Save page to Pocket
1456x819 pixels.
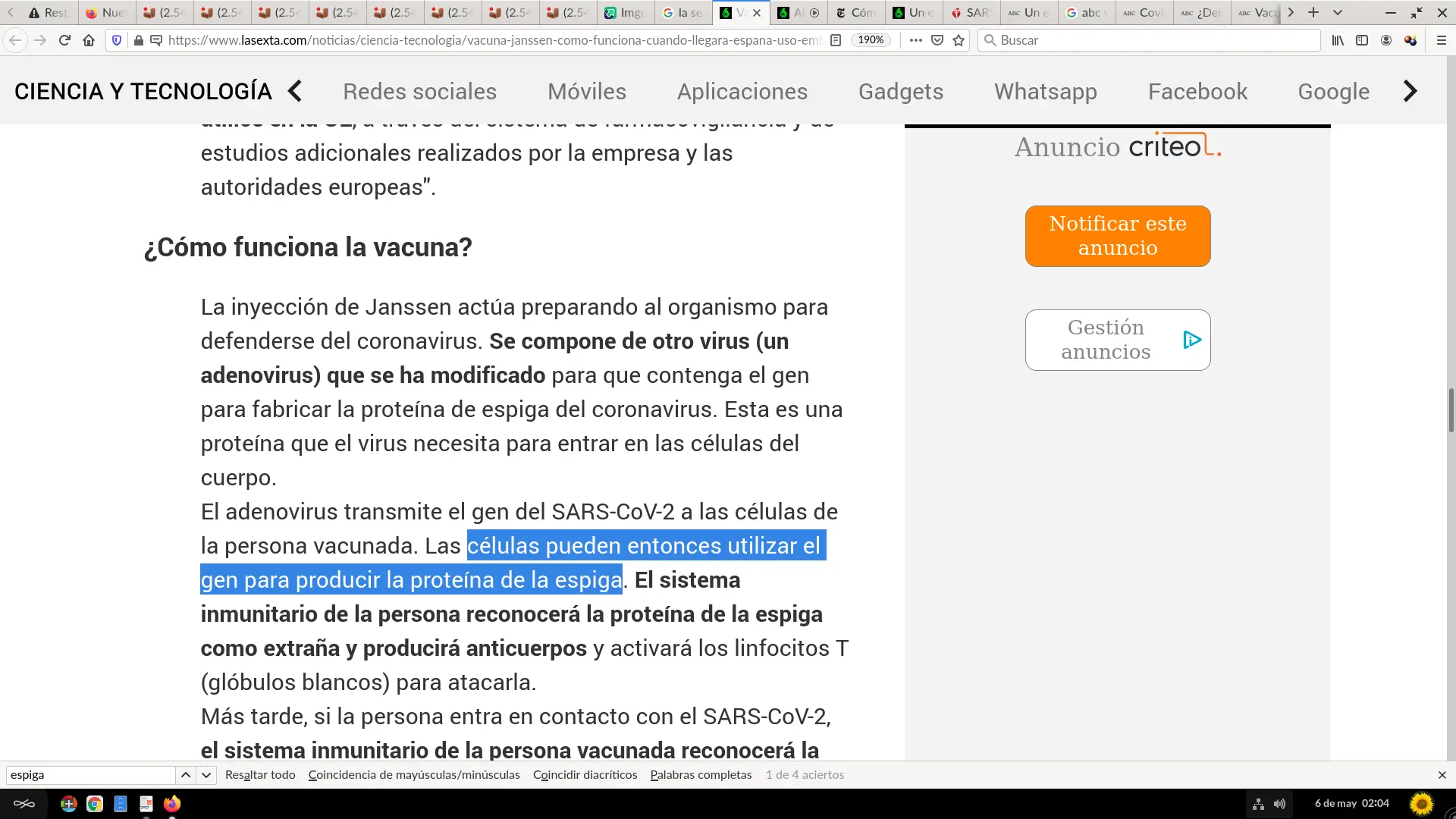pos(937,40)
